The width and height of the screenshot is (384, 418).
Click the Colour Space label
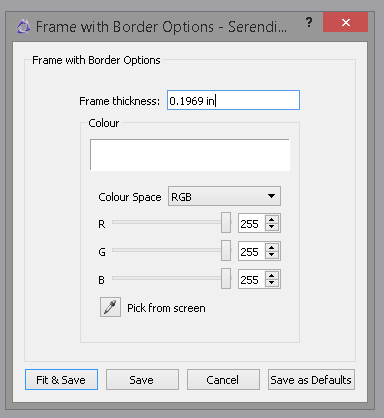pos(130,197)
